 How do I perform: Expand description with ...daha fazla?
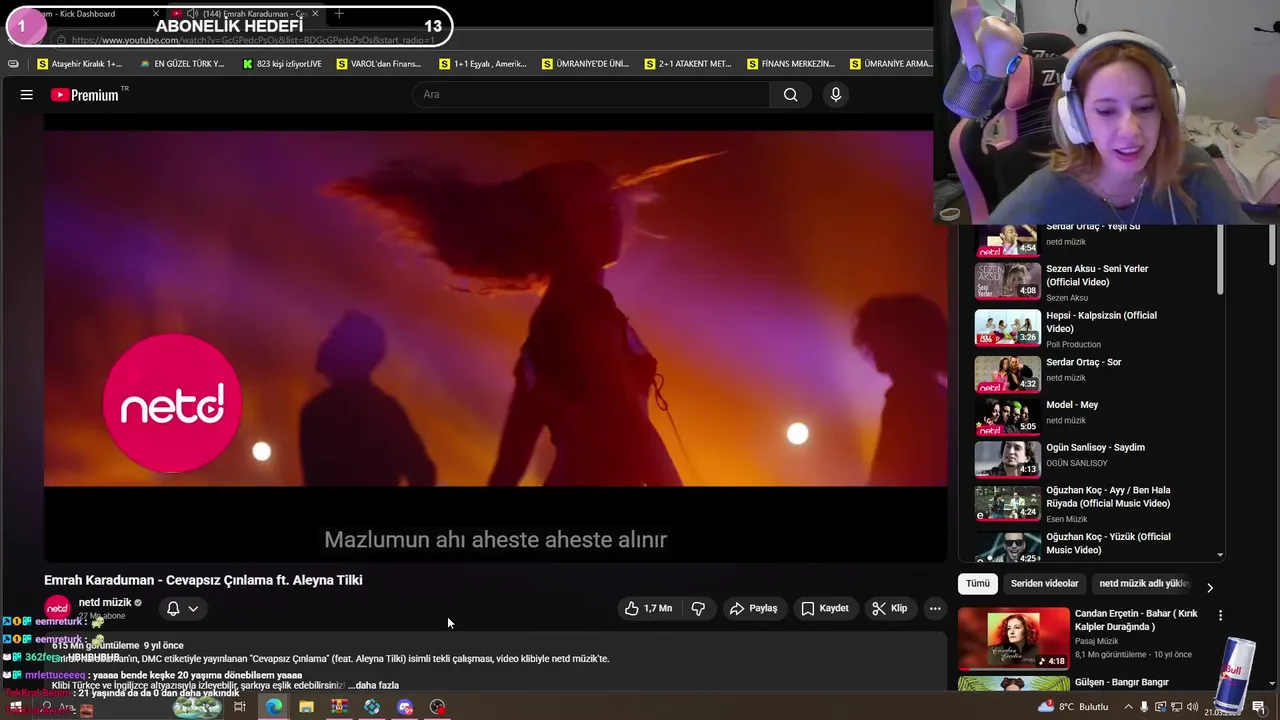point(373,685)
